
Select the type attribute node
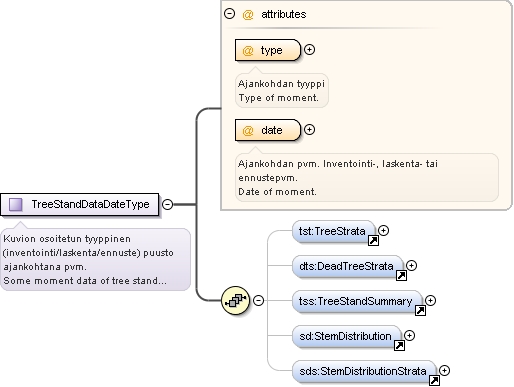click(x=268, y=50)
